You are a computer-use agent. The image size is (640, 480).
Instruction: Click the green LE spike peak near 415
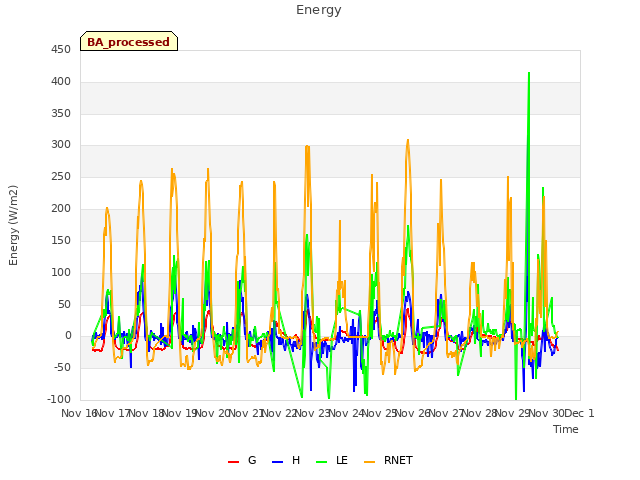[x=529, y=73]
